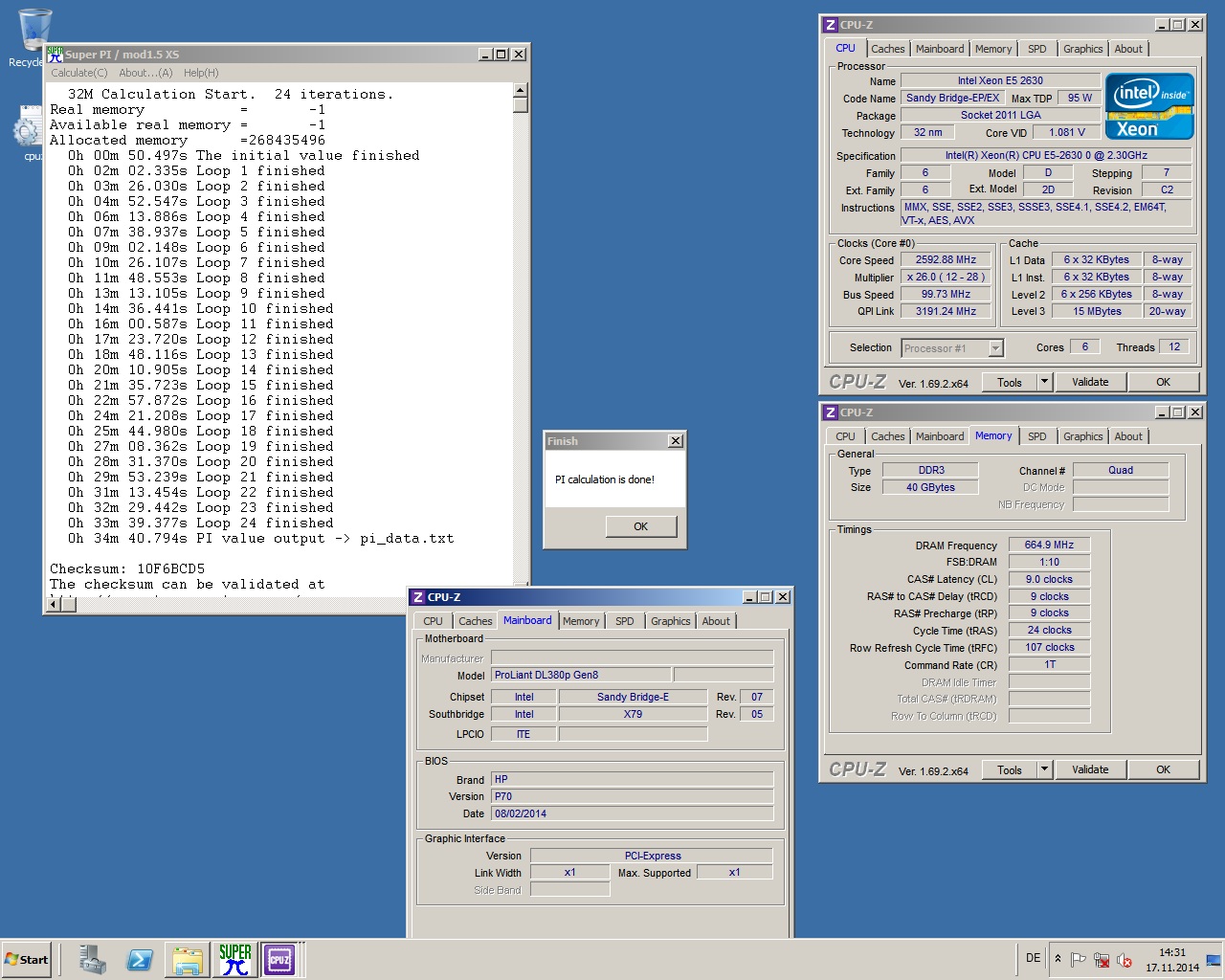Expand Tools dropdown arrow in Memory window

pyautogui.click(x=1045, y=769)
